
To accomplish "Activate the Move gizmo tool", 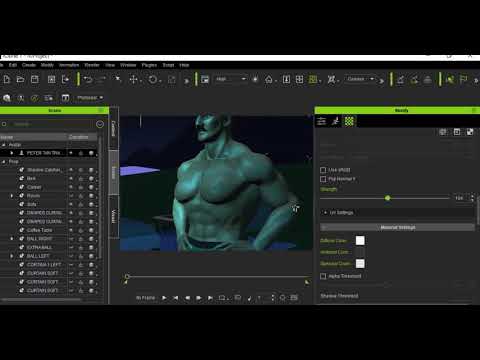I will [x=133, y=79].
